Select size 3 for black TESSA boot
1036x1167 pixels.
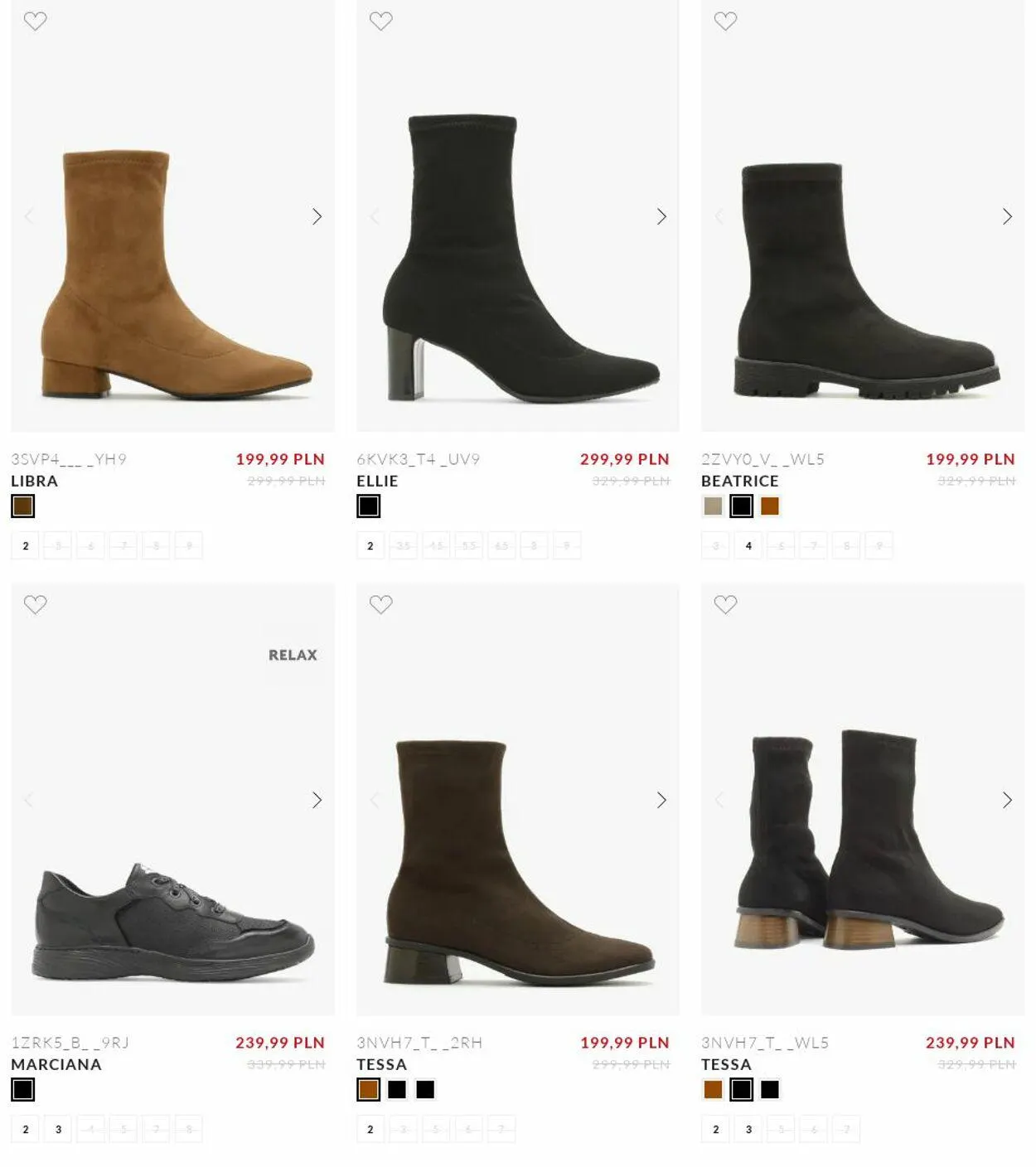point(748,1129)
